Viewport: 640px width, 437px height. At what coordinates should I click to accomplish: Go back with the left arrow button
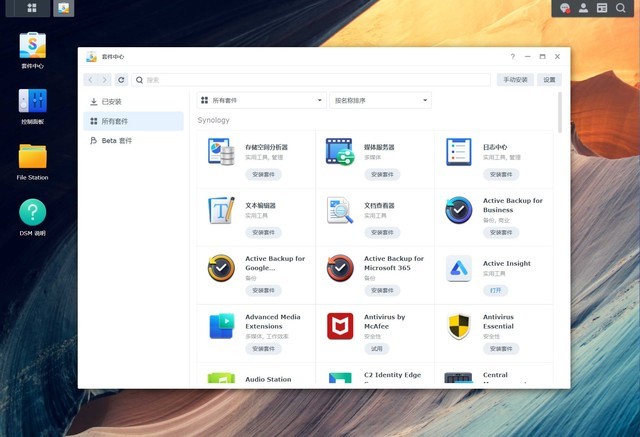coord(90,80)
